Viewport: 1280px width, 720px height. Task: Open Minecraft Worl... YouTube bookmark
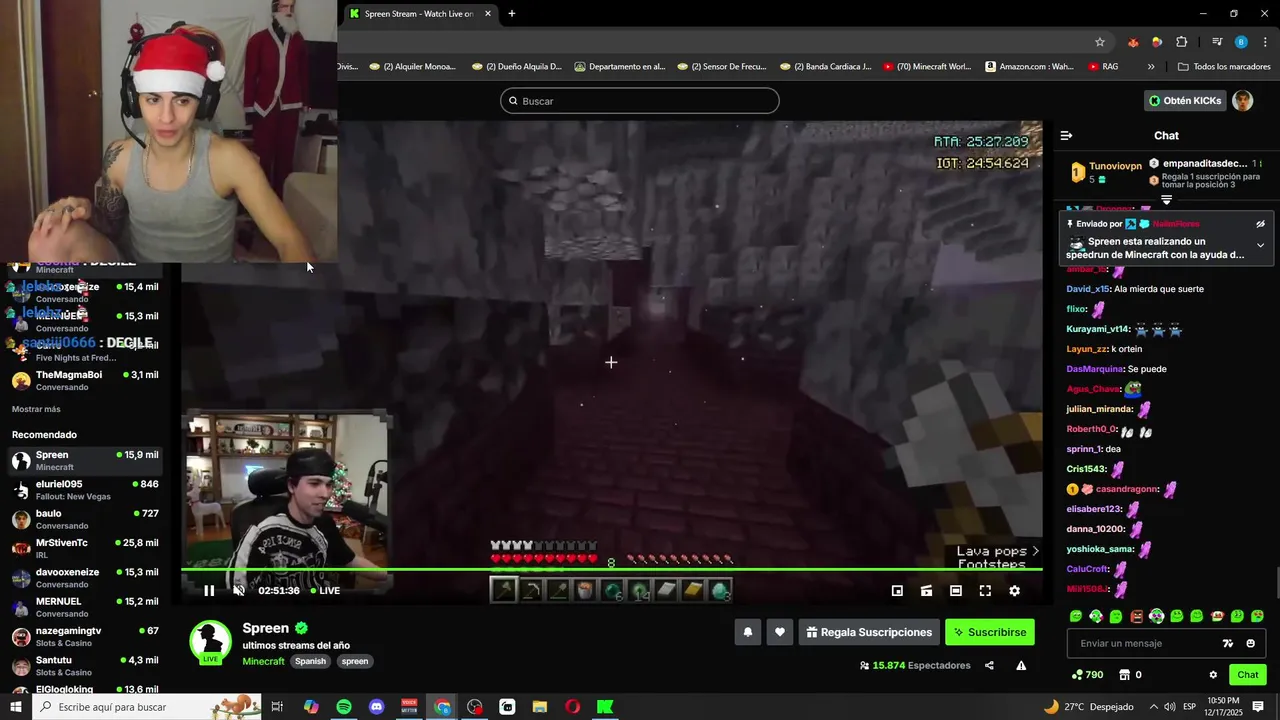point(926,67)
